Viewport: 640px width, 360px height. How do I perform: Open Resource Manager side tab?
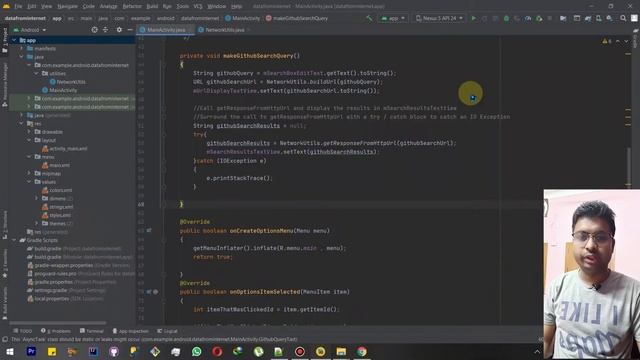(x=5, y=85)
